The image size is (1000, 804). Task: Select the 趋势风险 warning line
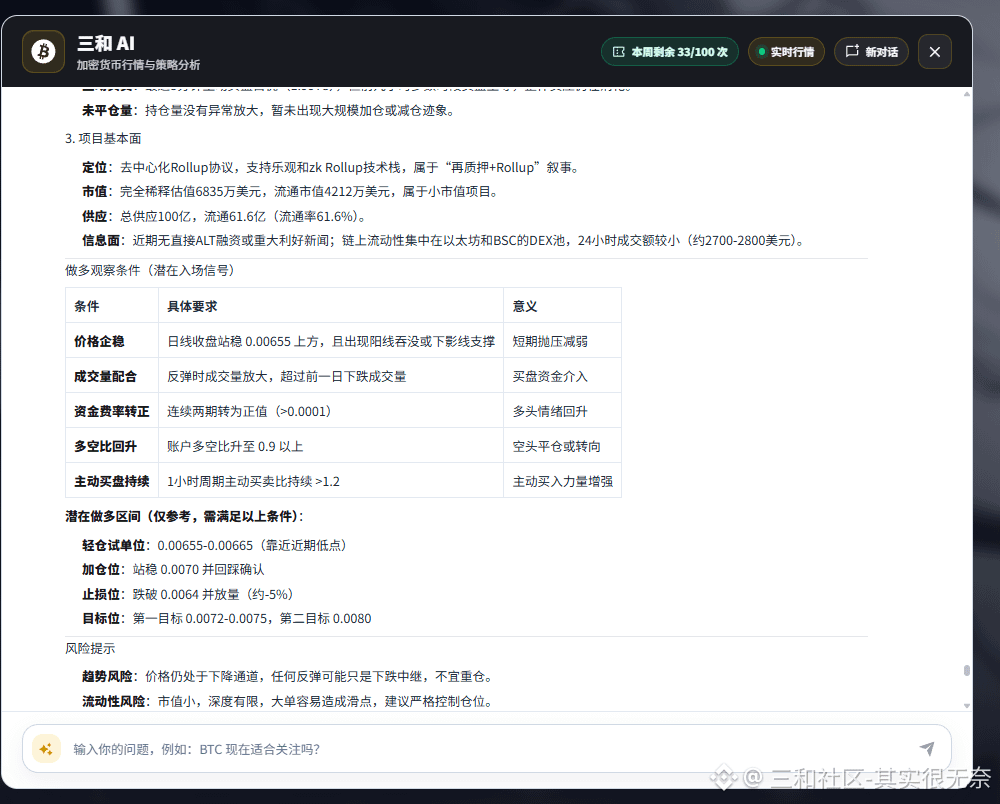[289, 676]
